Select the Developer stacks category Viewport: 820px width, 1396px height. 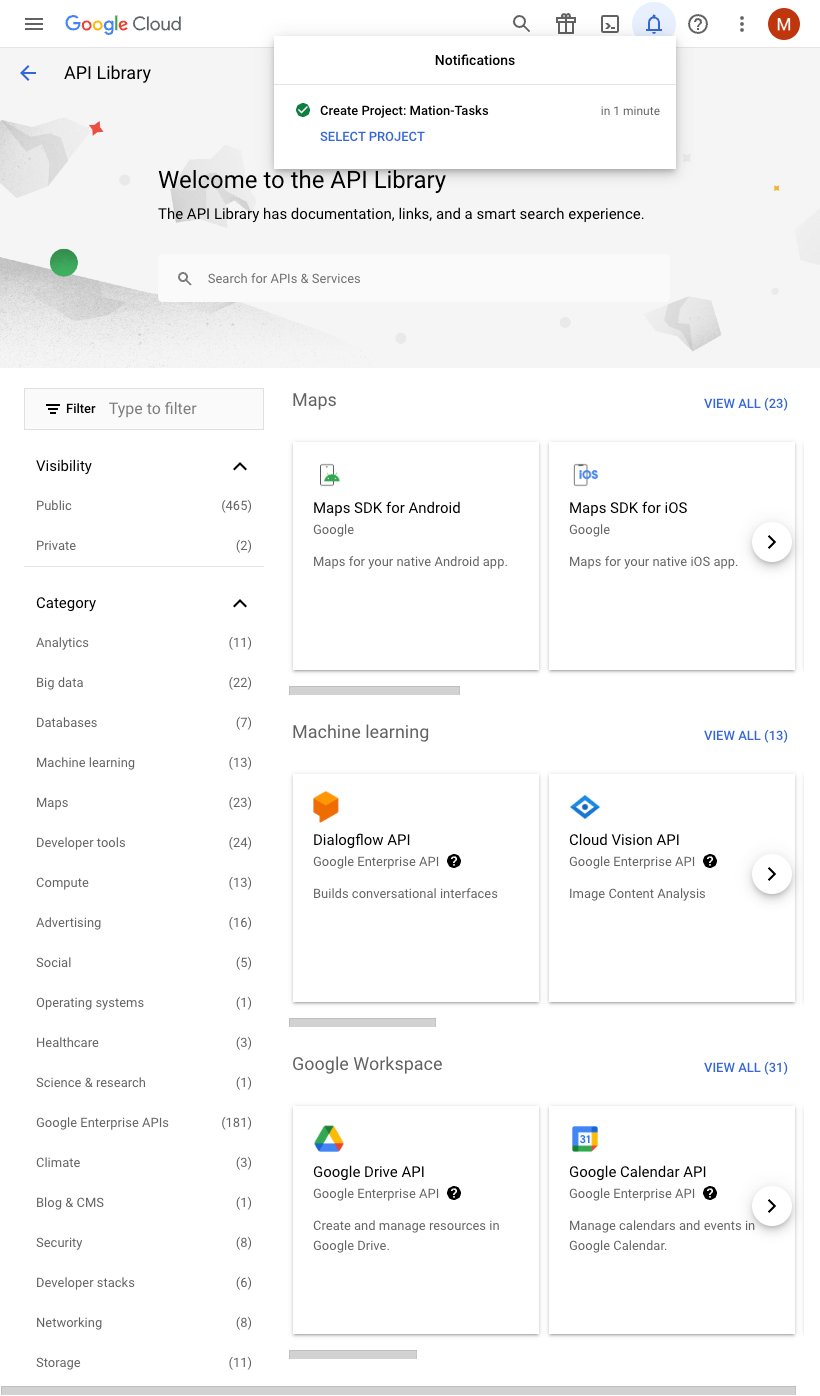coord(144,1283)
